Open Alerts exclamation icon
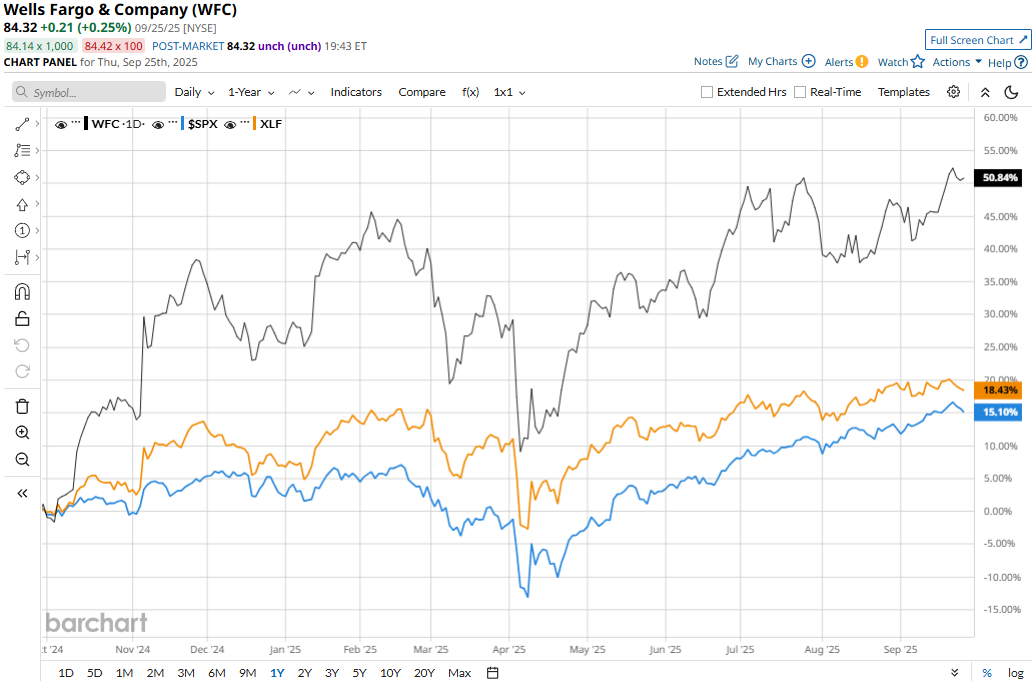Screen dimensions: 1032x681 click(862, 62)
